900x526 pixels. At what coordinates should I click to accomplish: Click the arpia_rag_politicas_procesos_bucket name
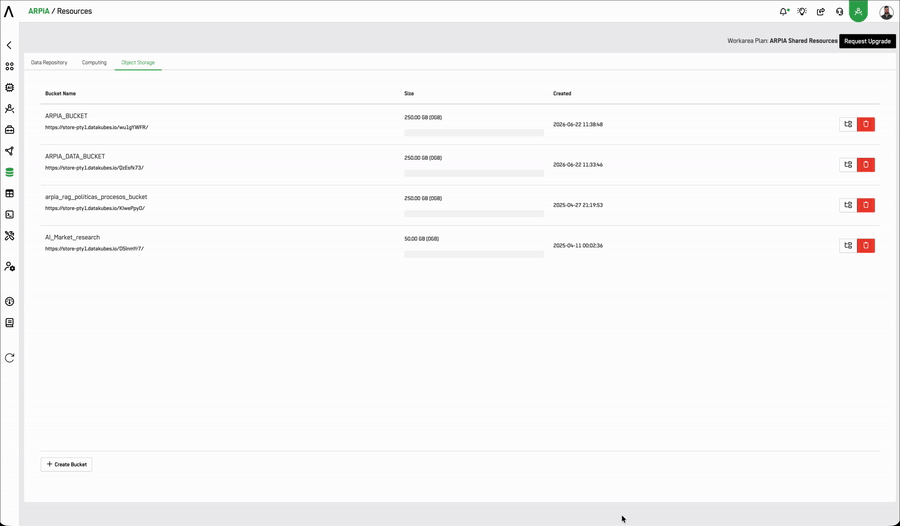tap(96, 196)
